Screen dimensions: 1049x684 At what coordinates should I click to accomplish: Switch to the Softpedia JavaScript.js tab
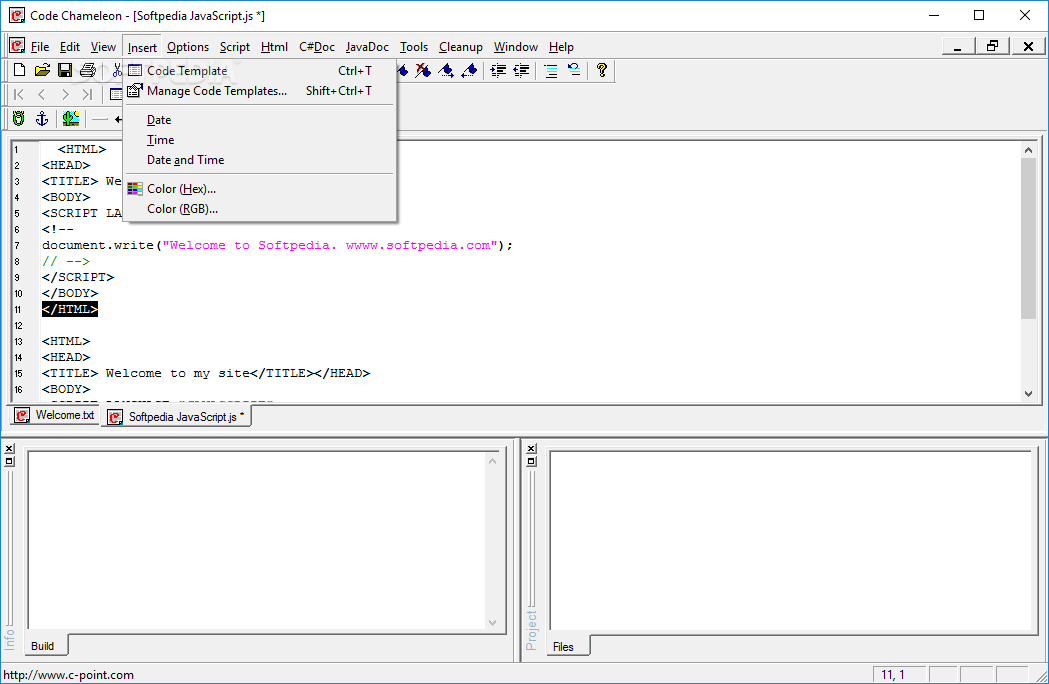coord(176,416)
